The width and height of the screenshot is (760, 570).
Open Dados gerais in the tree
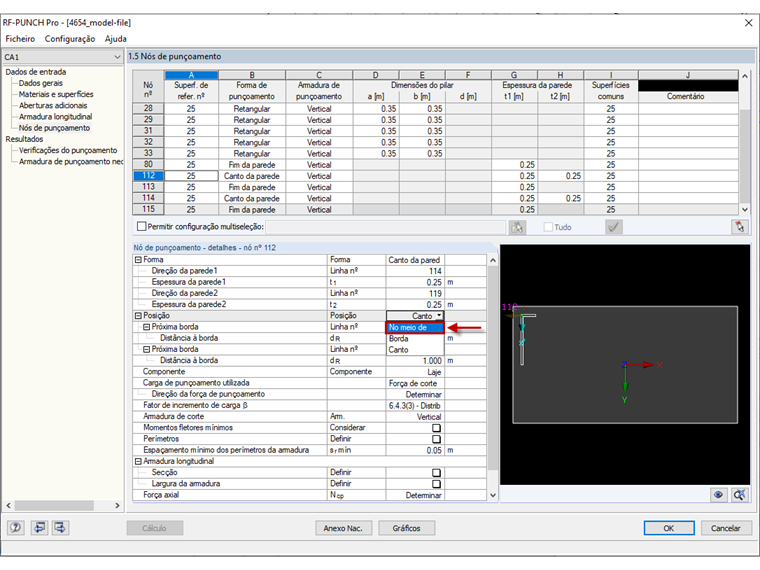click(41, 83)
